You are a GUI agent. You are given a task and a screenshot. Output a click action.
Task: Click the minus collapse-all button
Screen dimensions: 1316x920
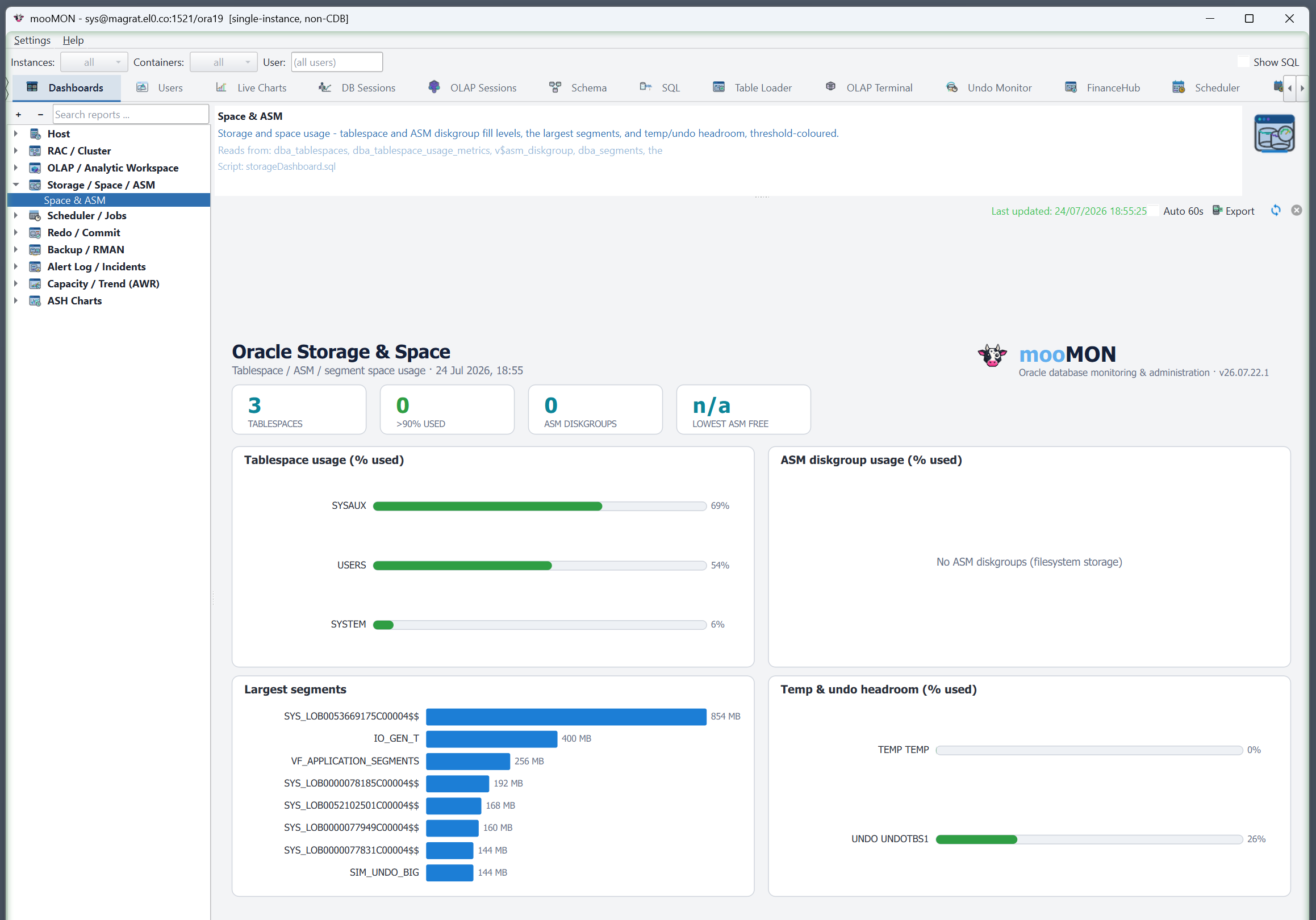40,115
